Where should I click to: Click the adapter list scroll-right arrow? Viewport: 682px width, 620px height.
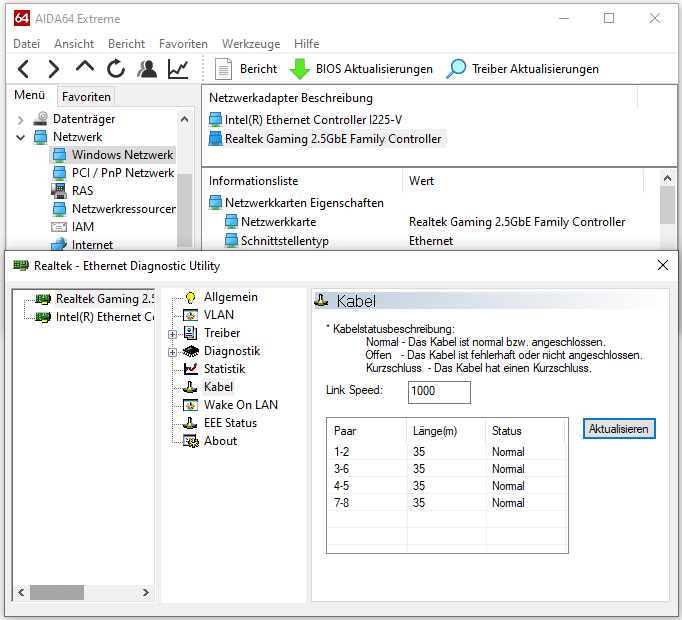click(146, 593)
